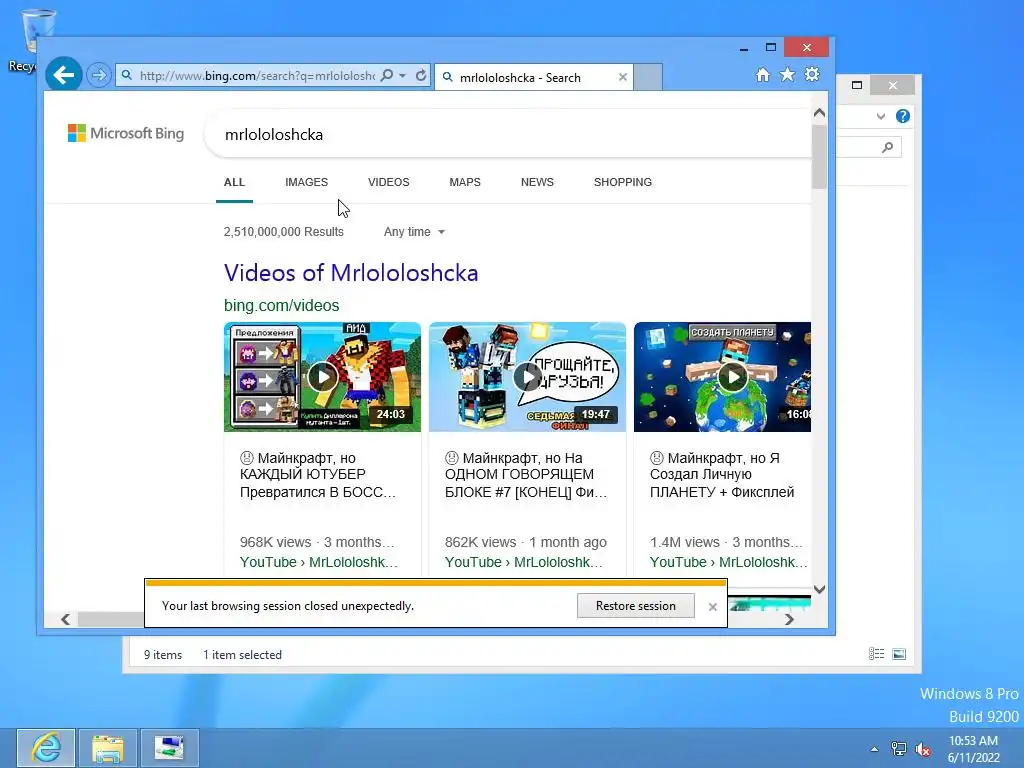1024x768 pixels.
Task: Open the ОДНОМ ГОВОРЯЩЕМ БЛОКЕ #7 video title
Action: coord(526,475)
